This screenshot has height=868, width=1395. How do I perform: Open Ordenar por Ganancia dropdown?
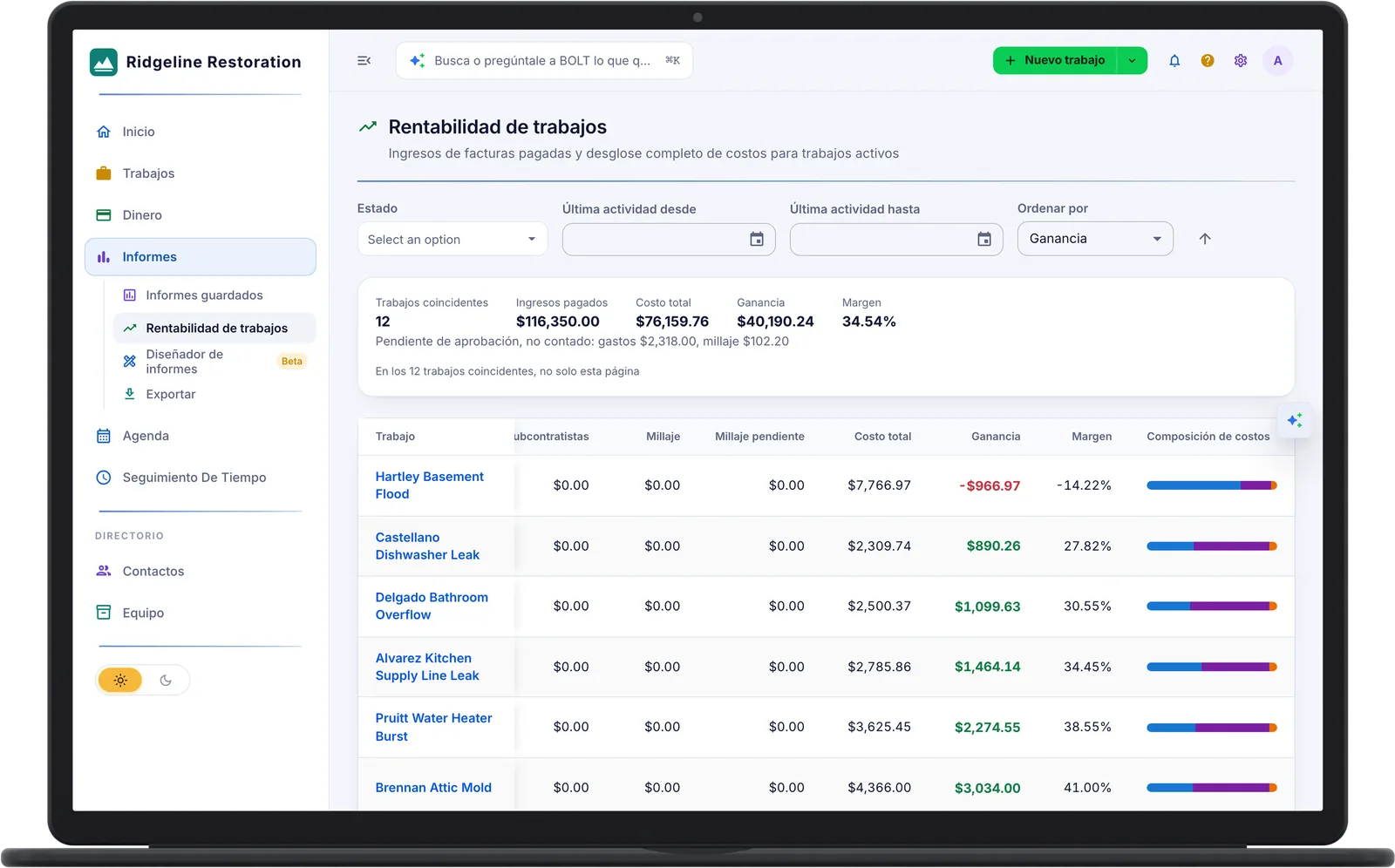1095,239
